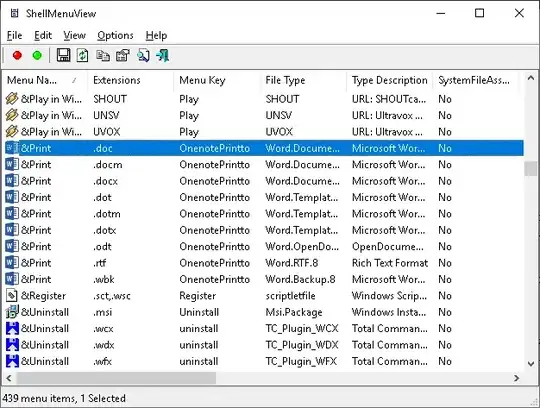Screen dimensions: 540x408
Task: Click the Word icon on the .docx row
Action: pos(12,181)
